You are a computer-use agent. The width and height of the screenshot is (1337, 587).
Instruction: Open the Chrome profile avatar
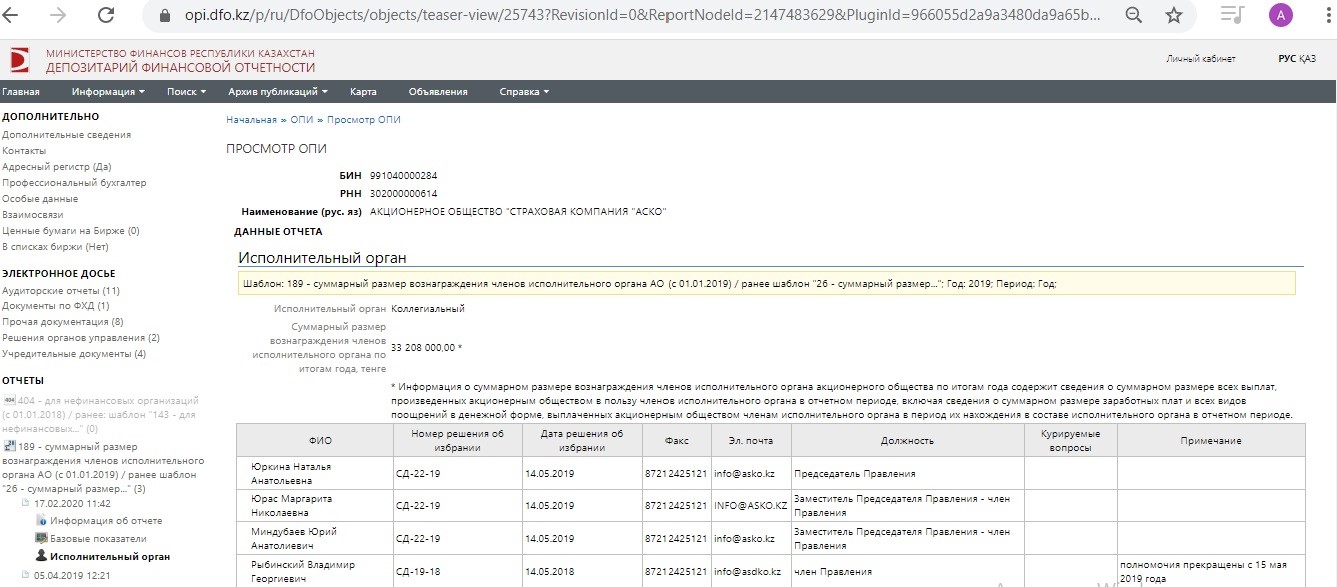click(1280, 15)
